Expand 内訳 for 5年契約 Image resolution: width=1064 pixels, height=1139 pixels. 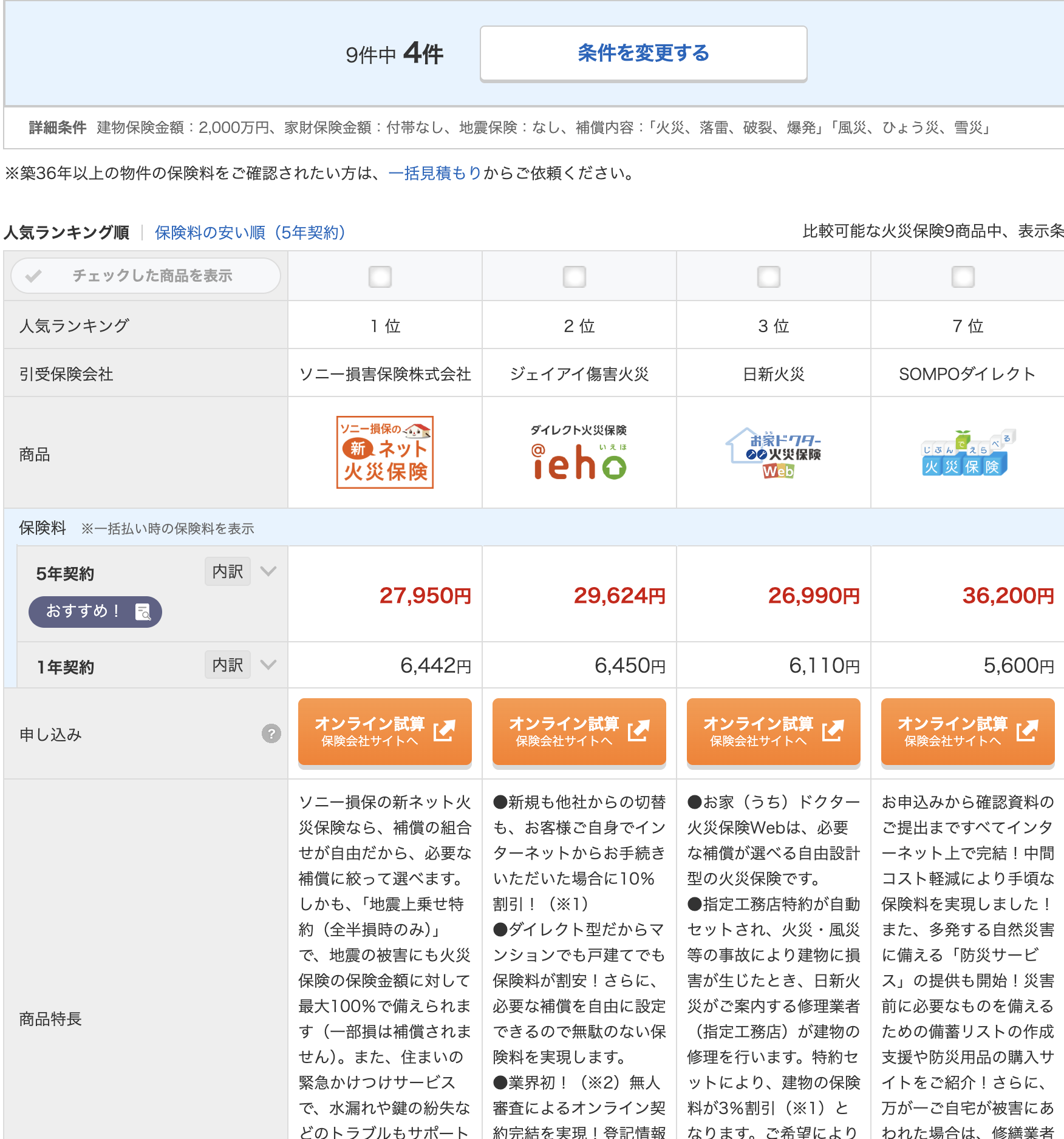[228, 571]
